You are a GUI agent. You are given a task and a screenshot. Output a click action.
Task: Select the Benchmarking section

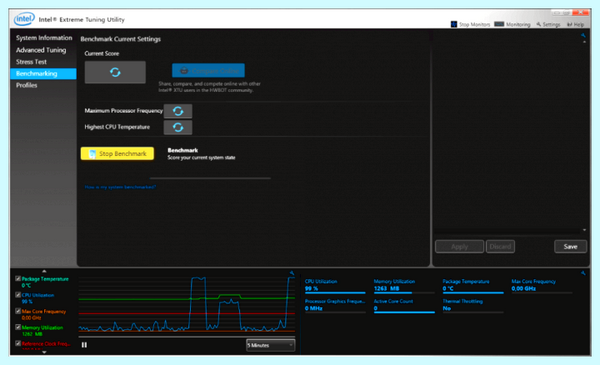click(x=43, y=73)
